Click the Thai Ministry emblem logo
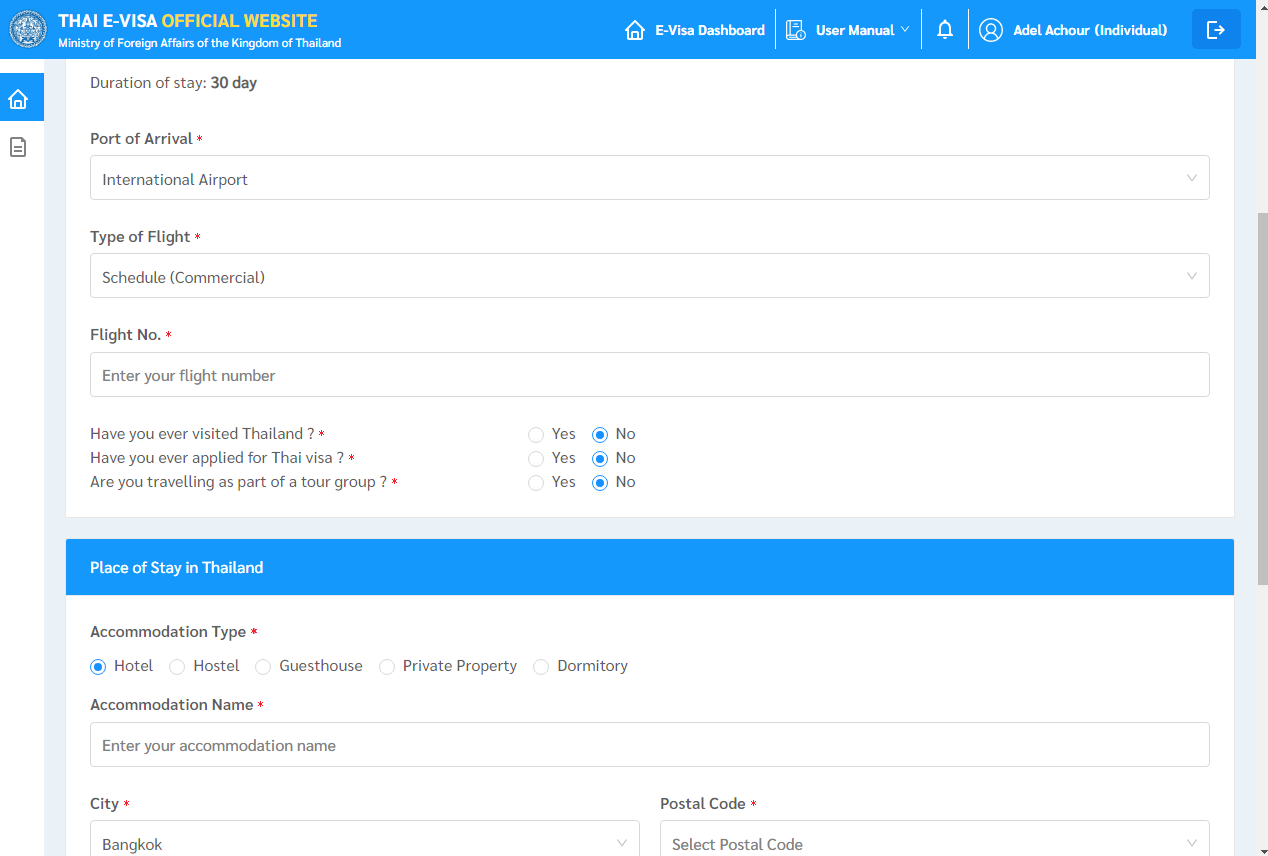This screenshot has width=1268, height=856. point(28,30)
